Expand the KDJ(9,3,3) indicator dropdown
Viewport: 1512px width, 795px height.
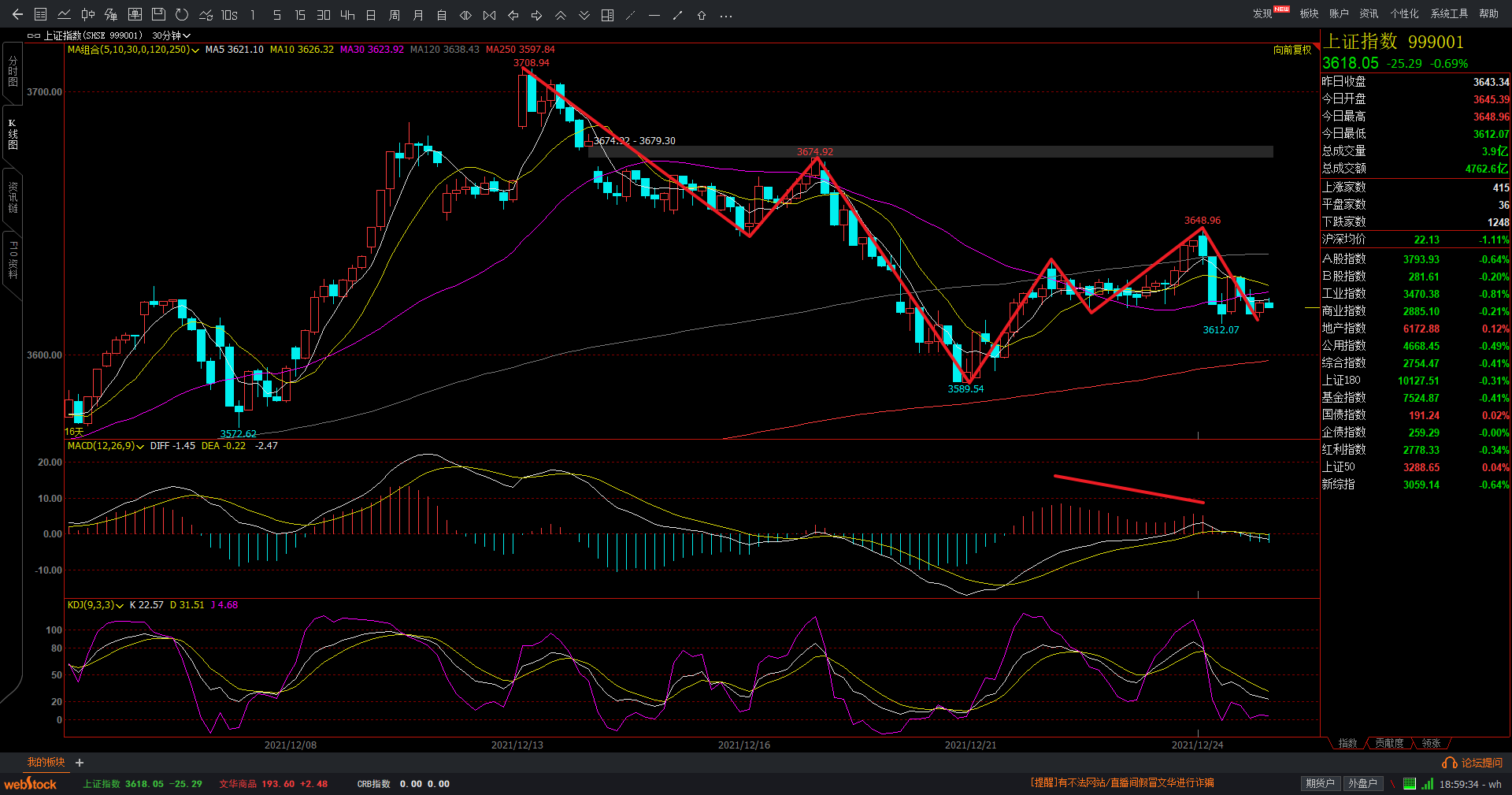click(95, 605)
